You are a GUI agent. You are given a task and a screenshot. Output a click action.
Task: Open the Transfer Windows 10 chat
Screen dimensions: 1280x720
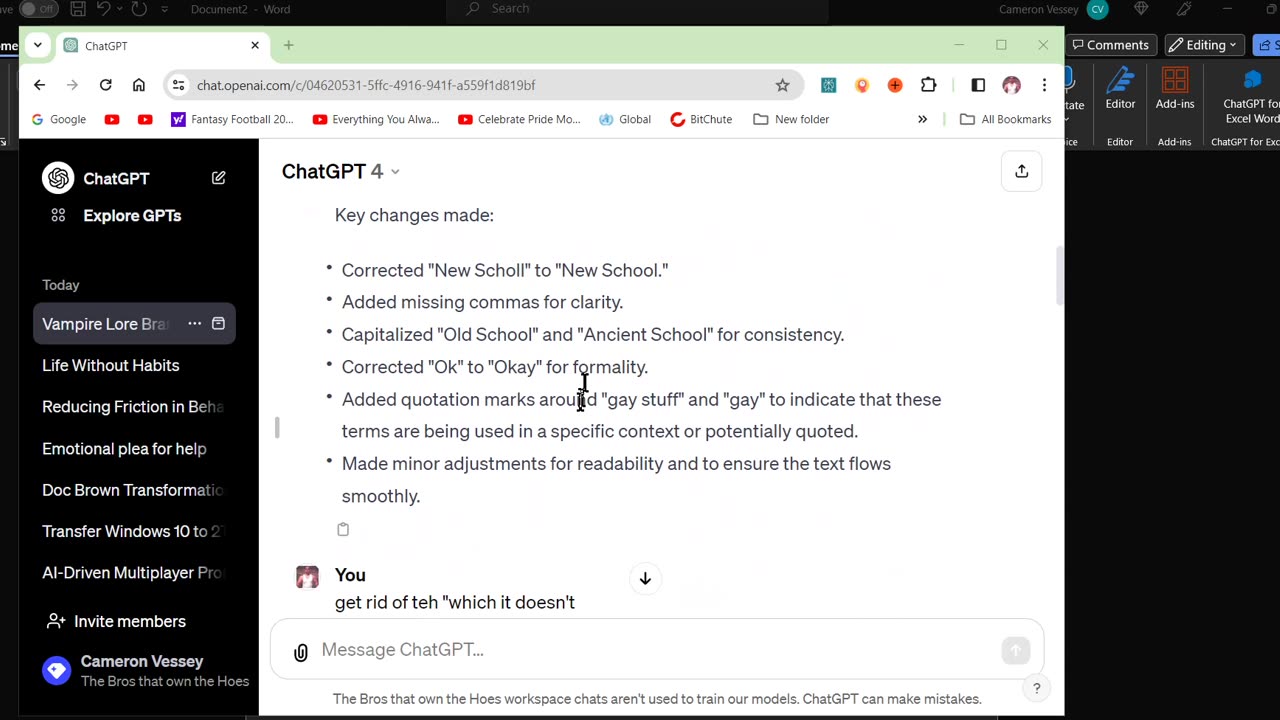(x=134, y=532)
